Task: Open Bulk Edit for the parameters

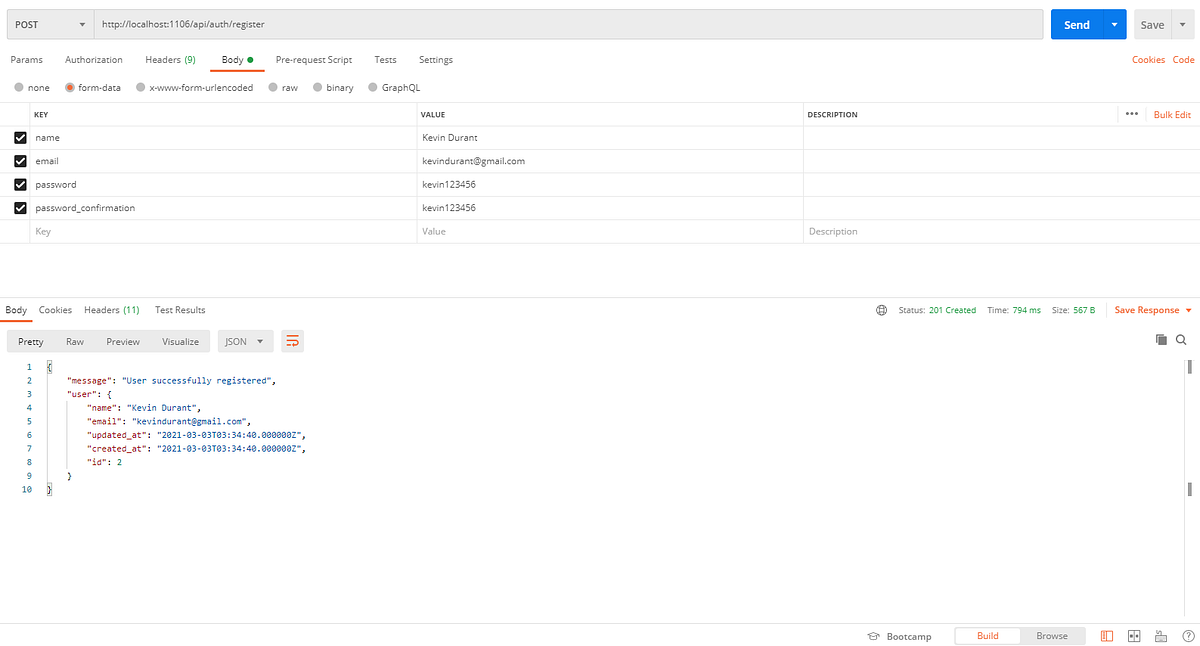Action: [1172, 114]
